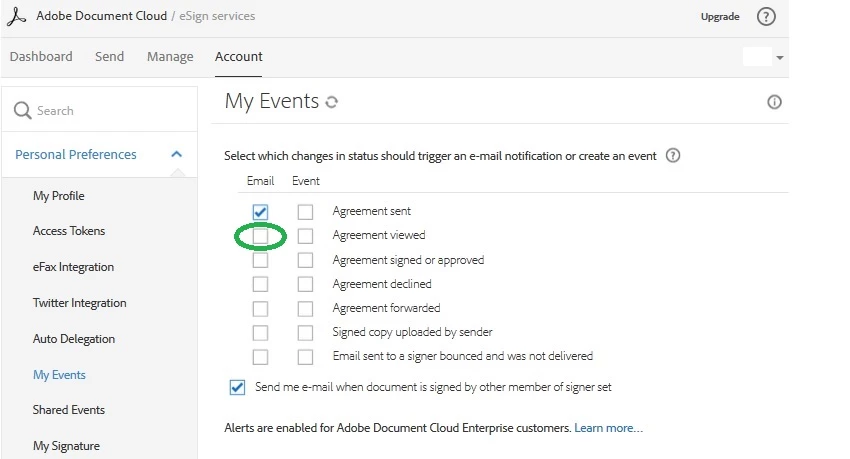Switch to the Dashboard tab

tap(41, 57)
